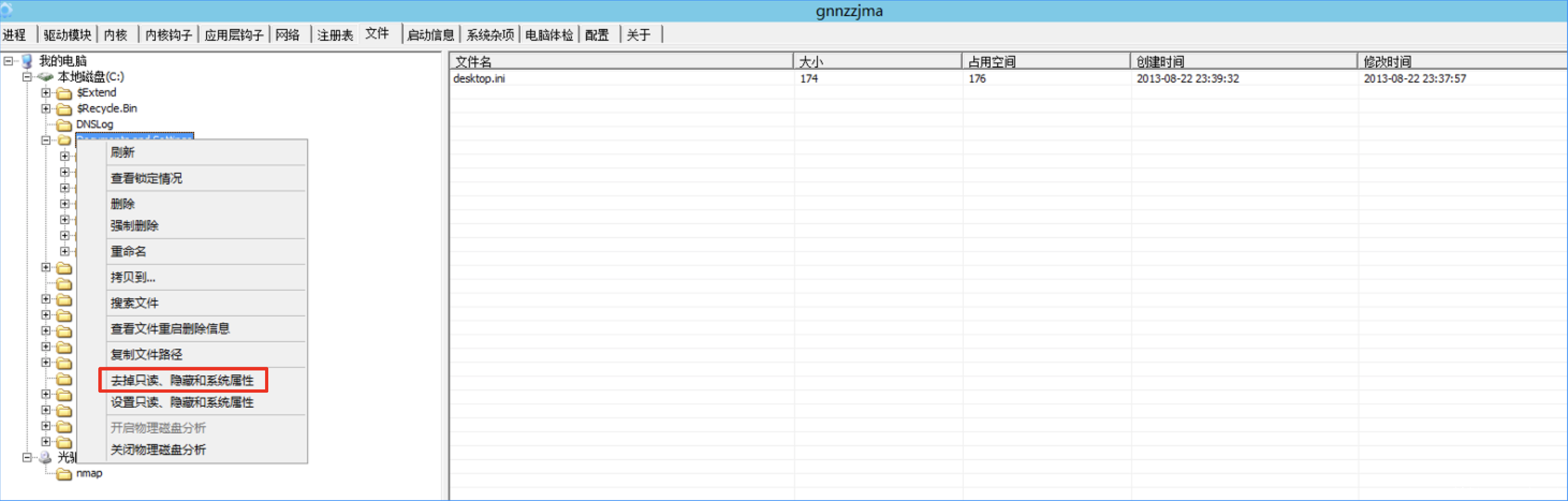Click modified time 2013-08-22 23:37:57
The width and height of the screenshot is (1568, 501).
1415,78
